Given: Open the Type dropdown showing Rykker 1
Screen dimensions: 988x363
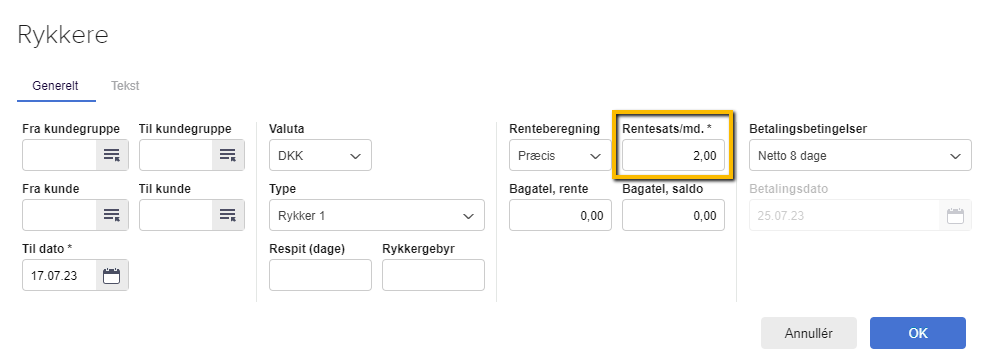Looking at the screenshot, I should coord(377,215).
